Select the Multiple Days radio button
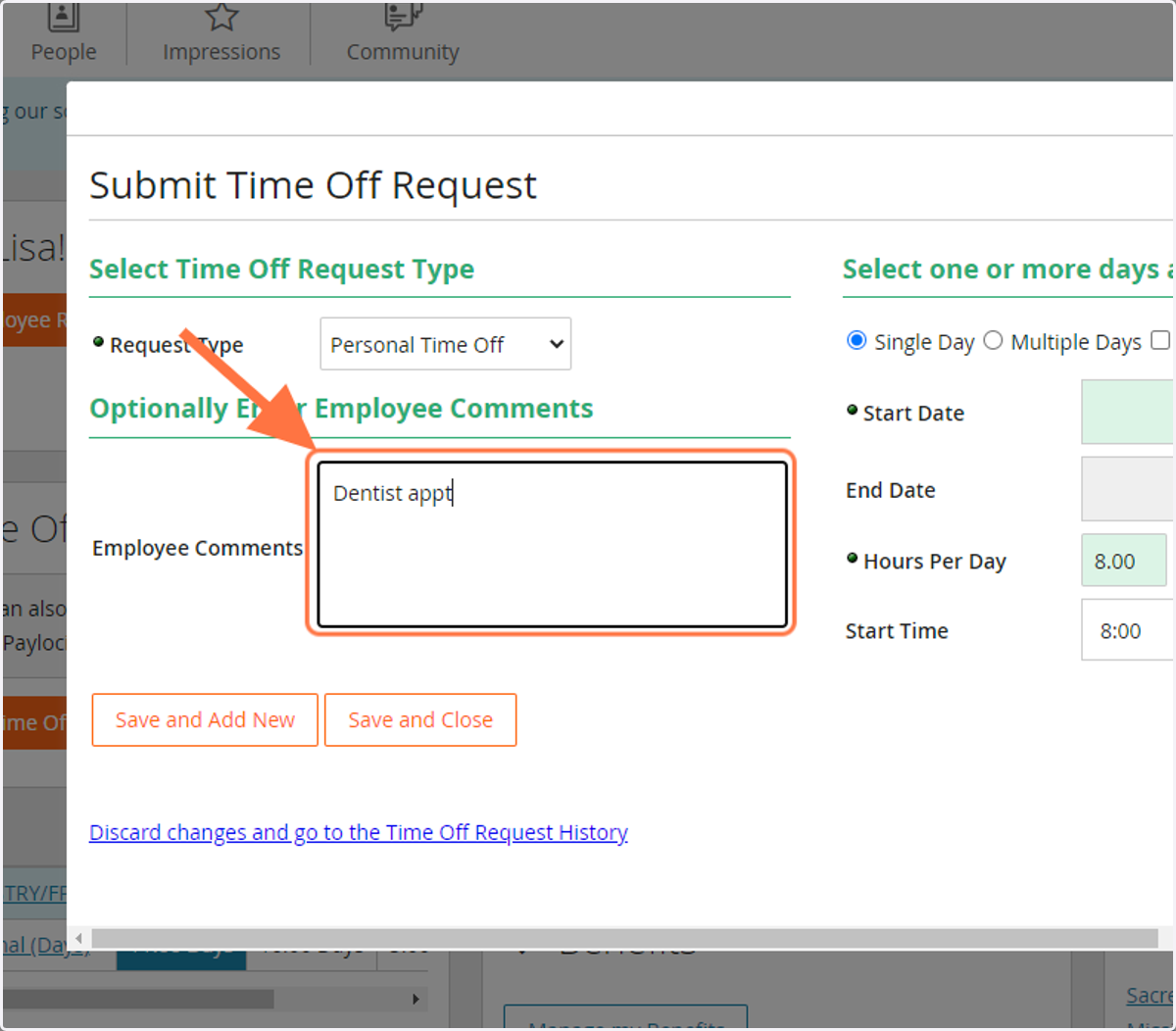Viewport: 1176px width, 1031px height. pyautogui.click(x=993, y=341)
